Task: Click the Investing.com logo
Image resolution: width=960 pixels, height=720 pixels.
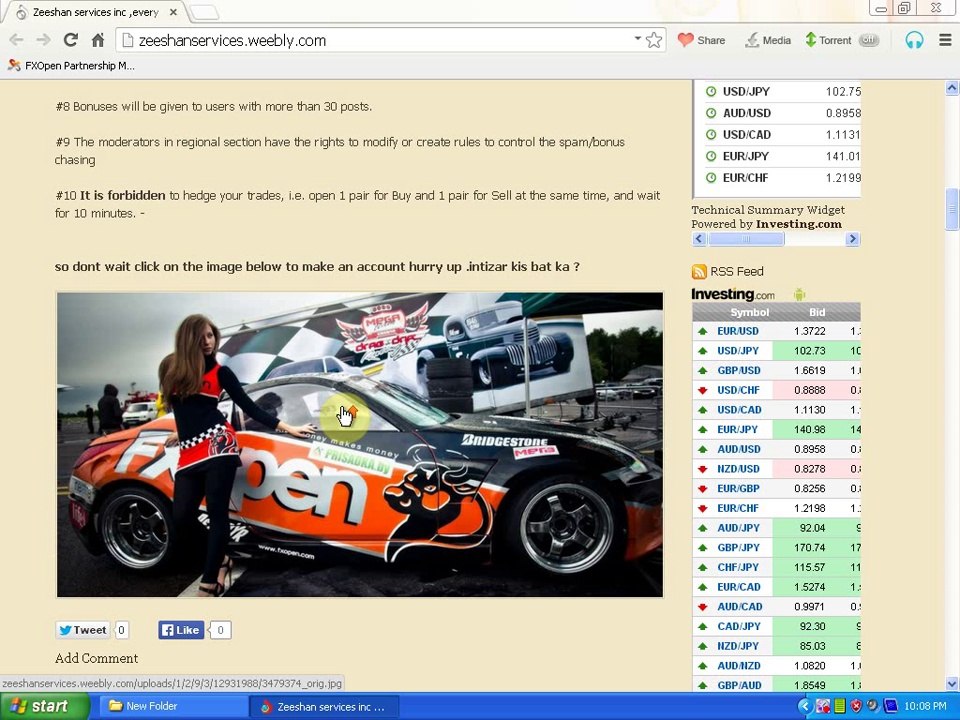Action: tap(733, 294)
